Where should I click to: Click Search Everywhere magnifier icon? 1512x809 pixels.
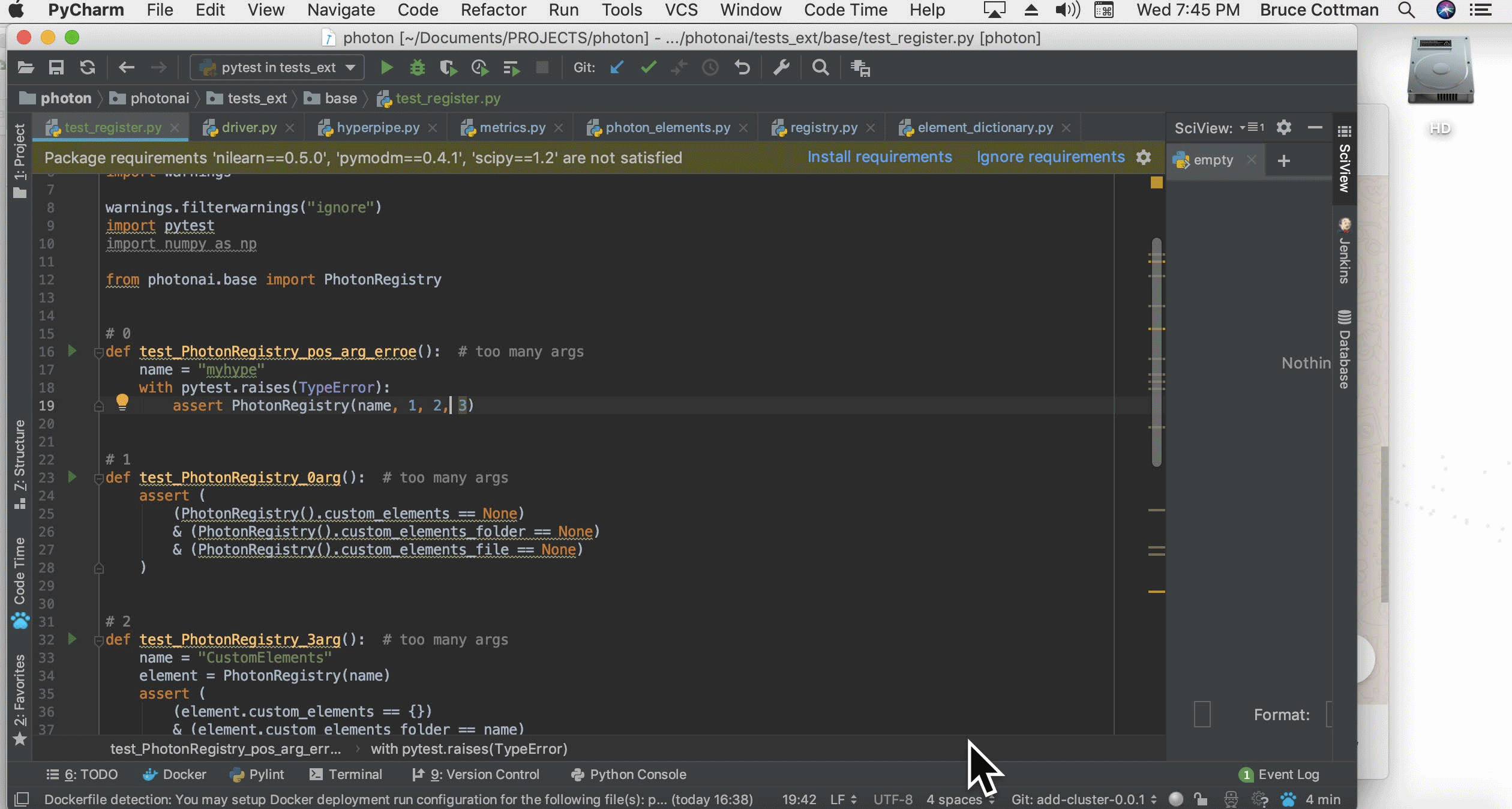click(820, 68)
